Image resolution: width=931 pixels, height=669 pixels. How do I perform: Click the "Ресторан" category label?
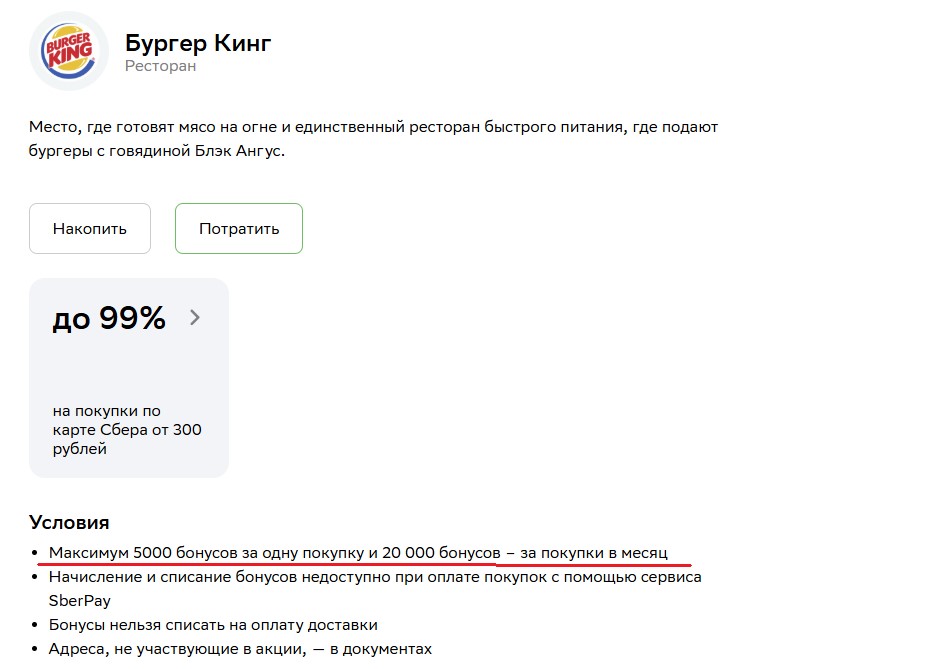(160, 66)
